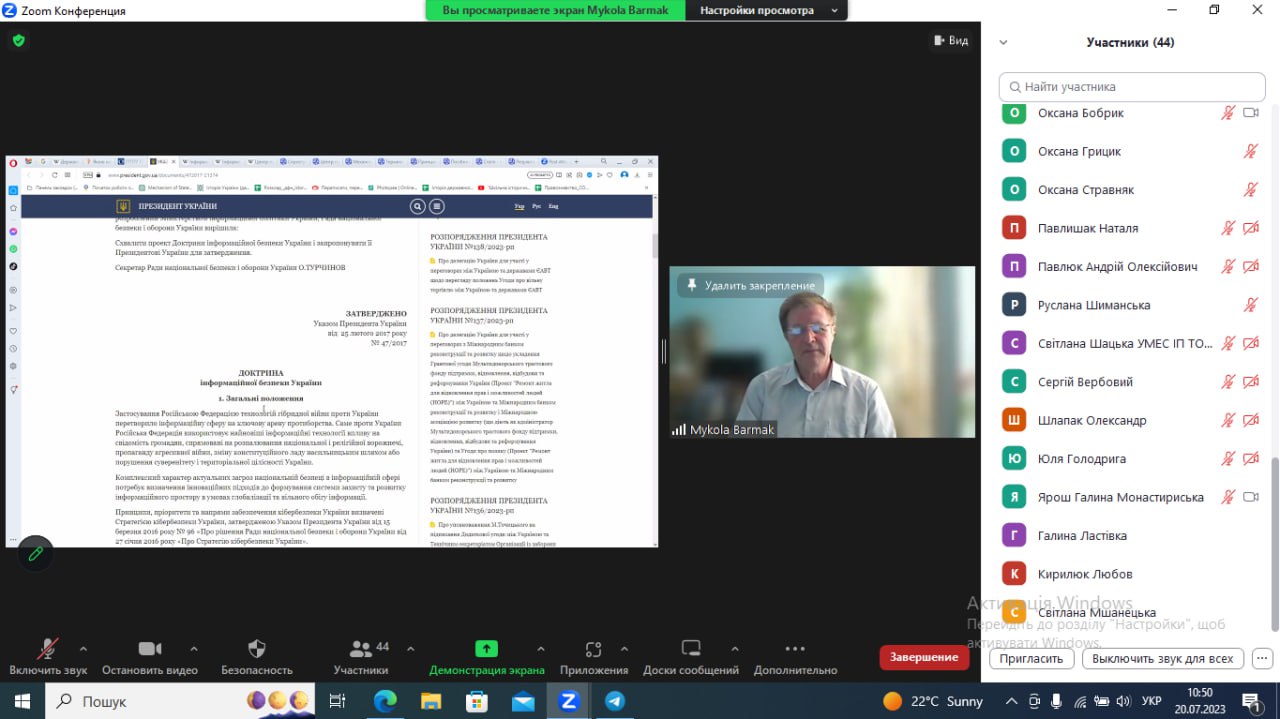Click Оксана Бобрик's muted microphone icon
Screen dimensions: 1280x719
pyautogui.click(x=1228, y=113)
